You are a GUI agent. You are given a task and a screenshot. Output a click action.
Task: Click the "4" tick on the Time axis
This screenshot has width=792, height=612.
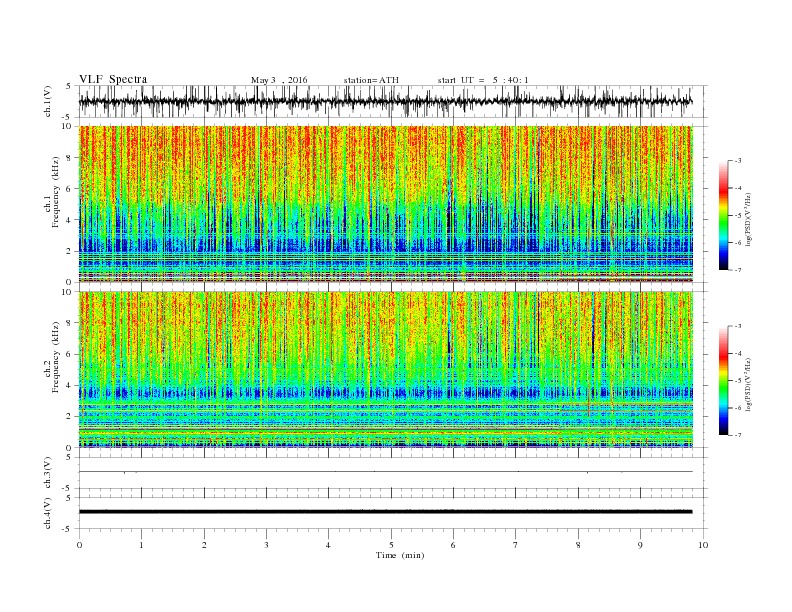(328, 545)
